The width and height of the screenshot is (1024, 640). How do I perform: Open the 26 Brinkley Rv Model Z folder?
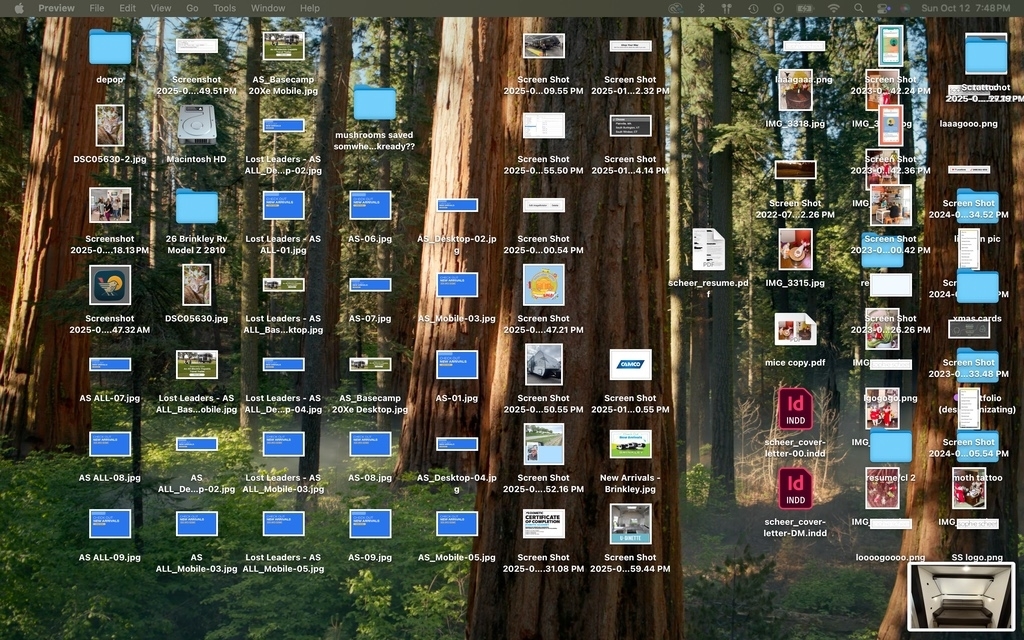tap(196, 206)
